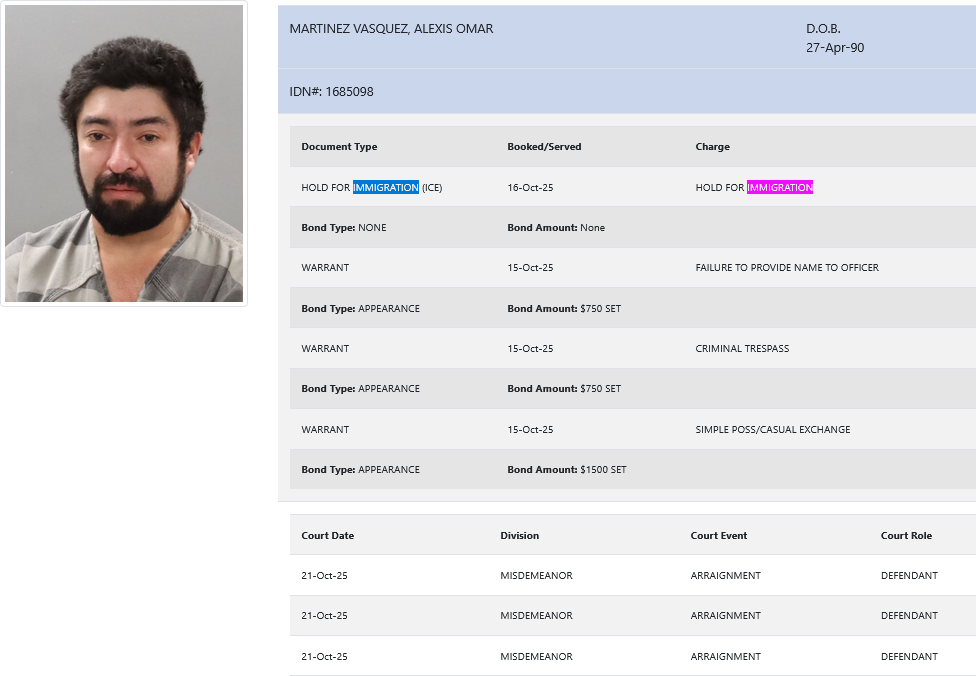
Task: Click the Document Type column header
Action: coord(339,147)
